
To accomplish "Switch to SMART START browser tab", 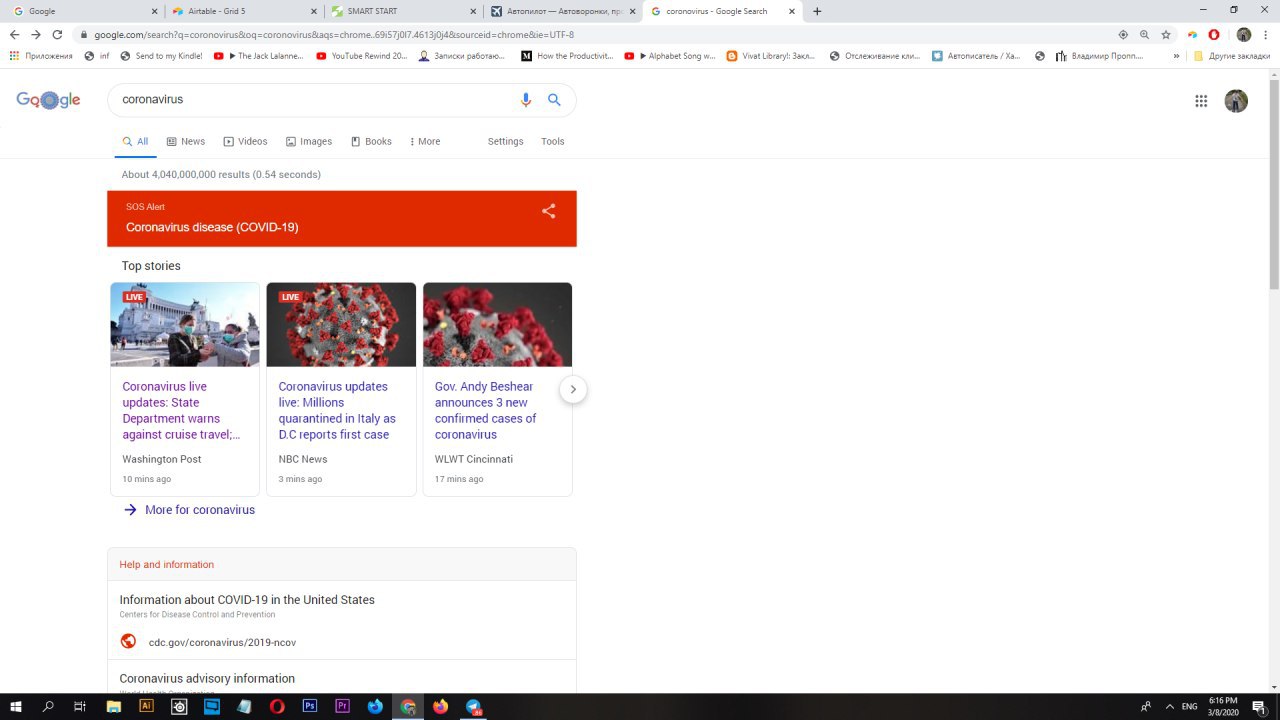I will click(404, 11).
